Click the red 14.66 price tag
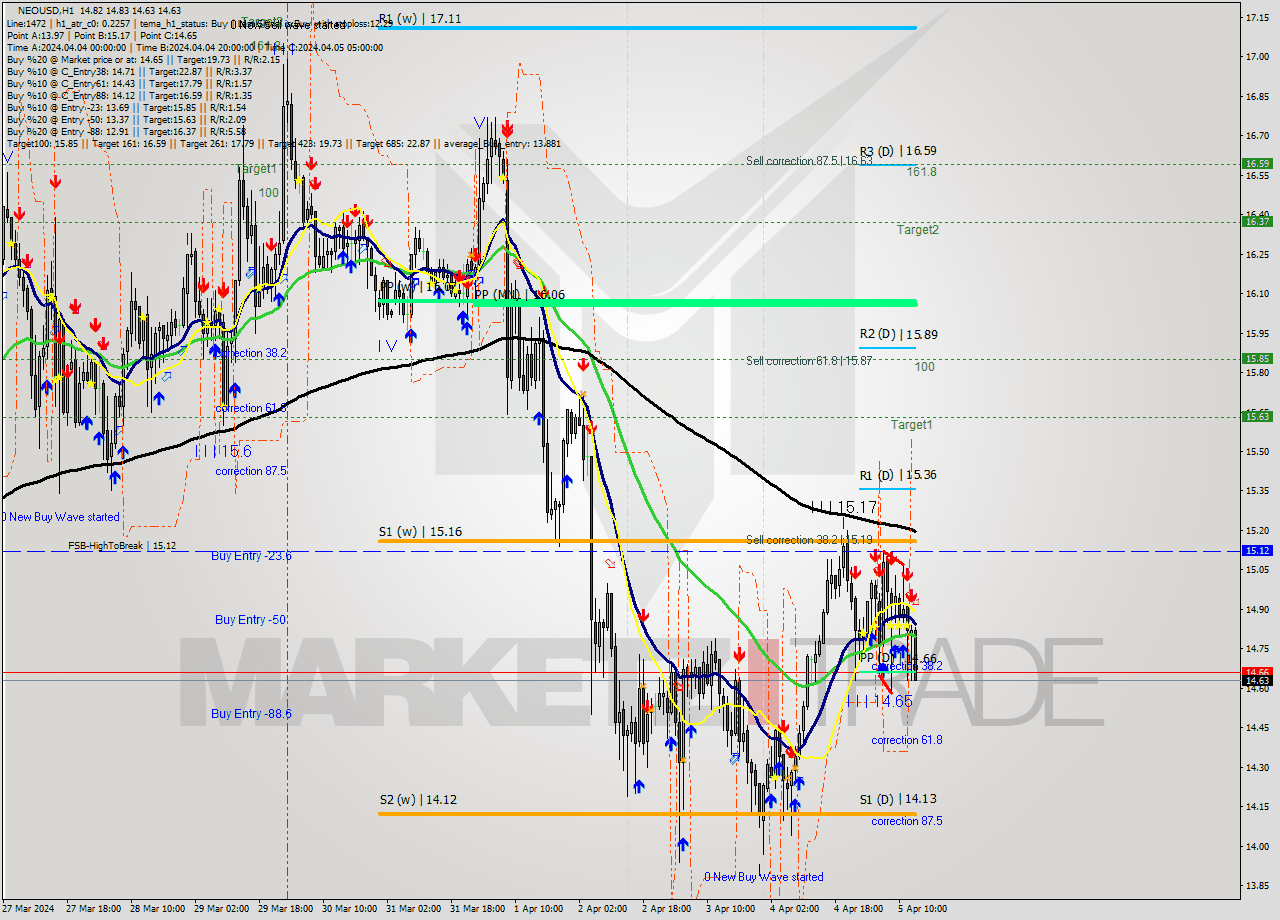1280x920 pixels. pyautogui.click(x=1257, y=672)
